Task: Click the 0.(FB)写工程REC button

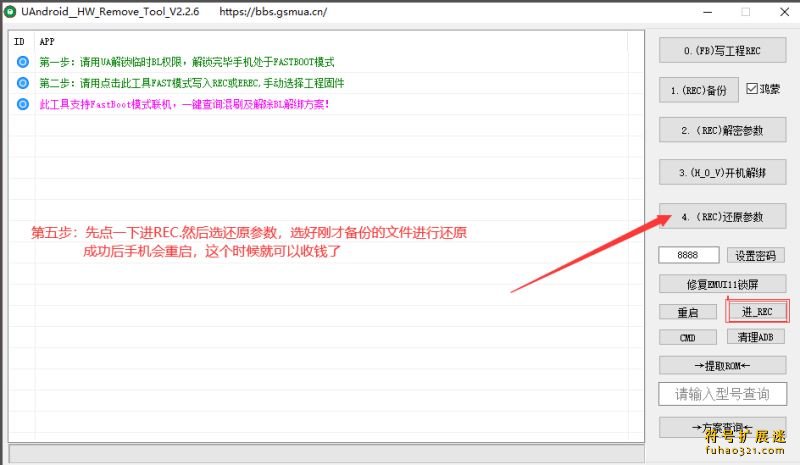Action: (722, 50)
